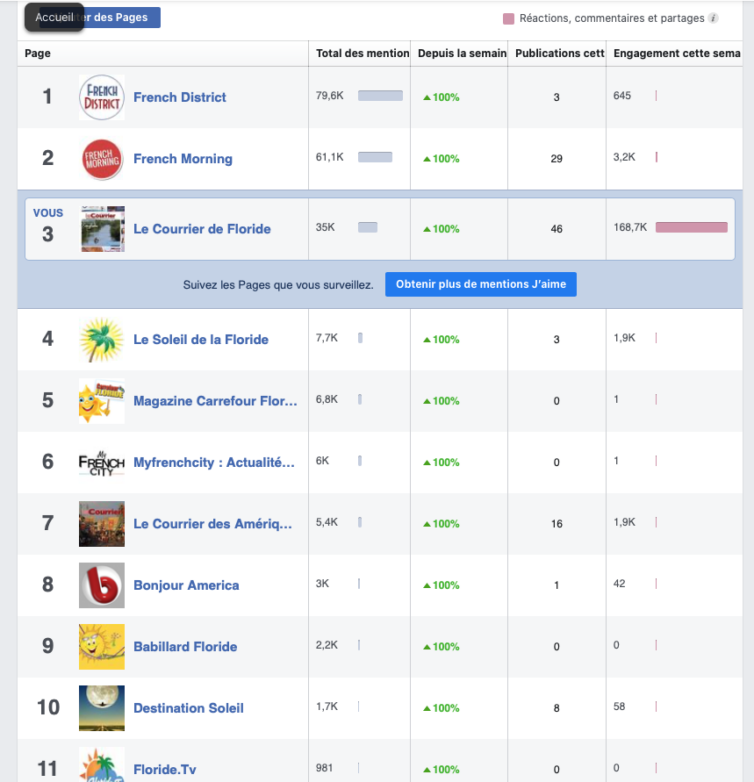Click the Magazine Carrefour Floride sun logo
This screenshot has height=782, width=754.
101,401
